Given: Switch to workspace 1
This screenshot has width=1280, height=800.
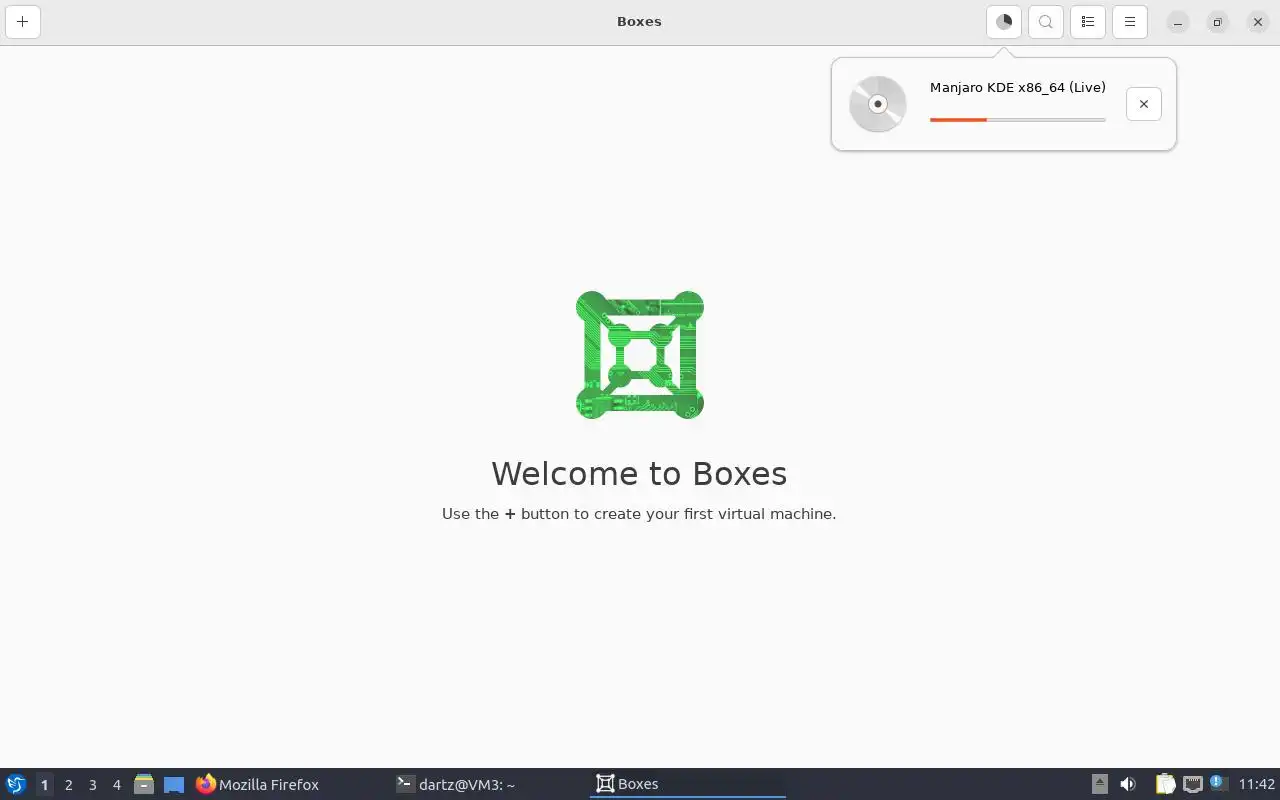Looking at the screenshot, I should click(x=44, y=785).
